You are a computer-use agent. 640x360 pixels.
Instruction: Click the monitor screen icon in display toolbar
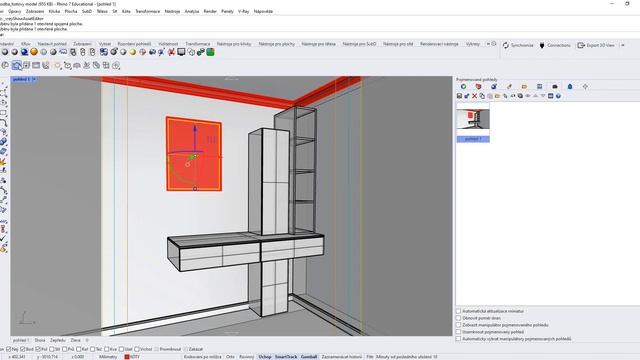tap(181, 52)
